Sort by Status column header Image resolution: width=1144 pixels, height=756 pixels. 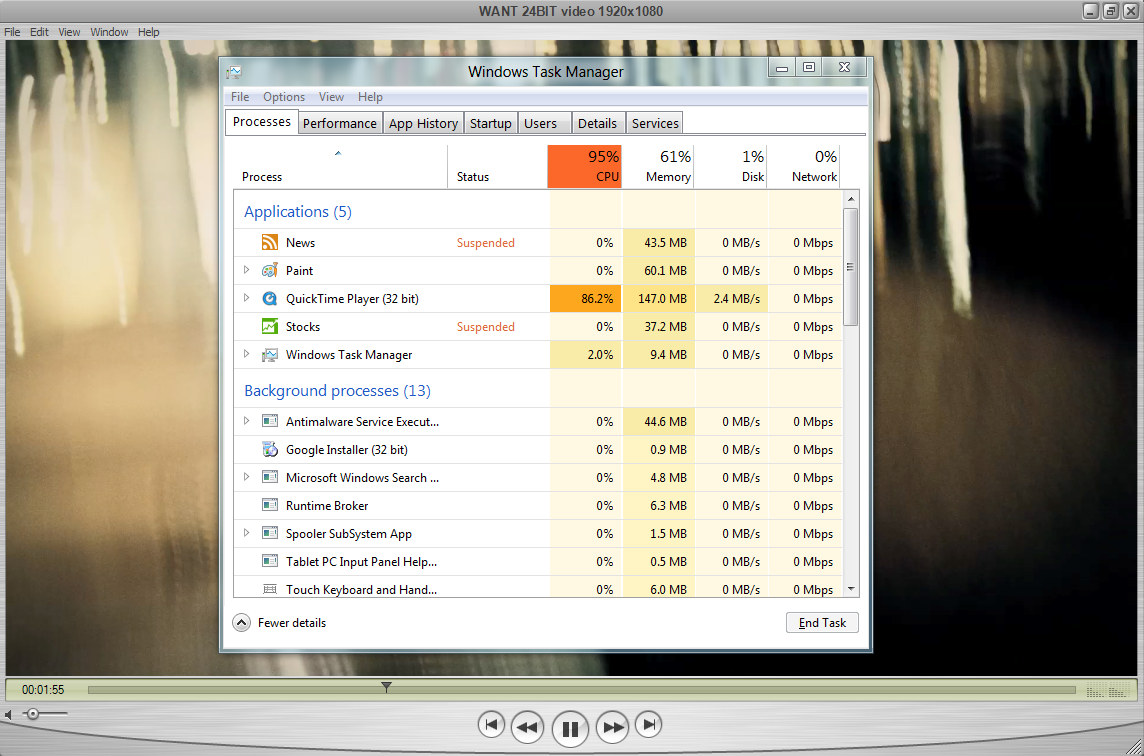tap(497, 166)
